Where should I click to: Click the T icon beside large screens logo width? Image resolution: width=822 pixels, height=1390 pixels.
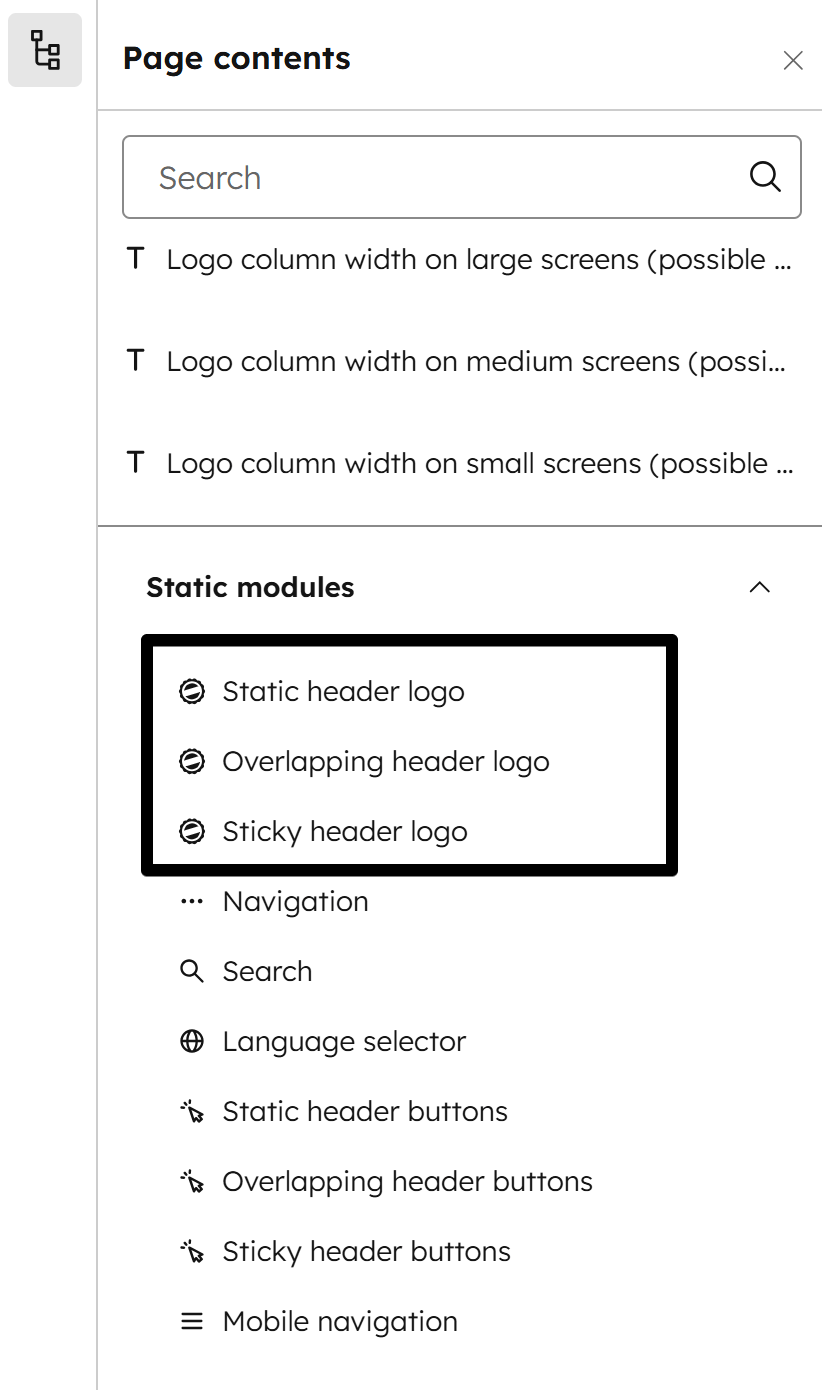[x=136, y=258]
